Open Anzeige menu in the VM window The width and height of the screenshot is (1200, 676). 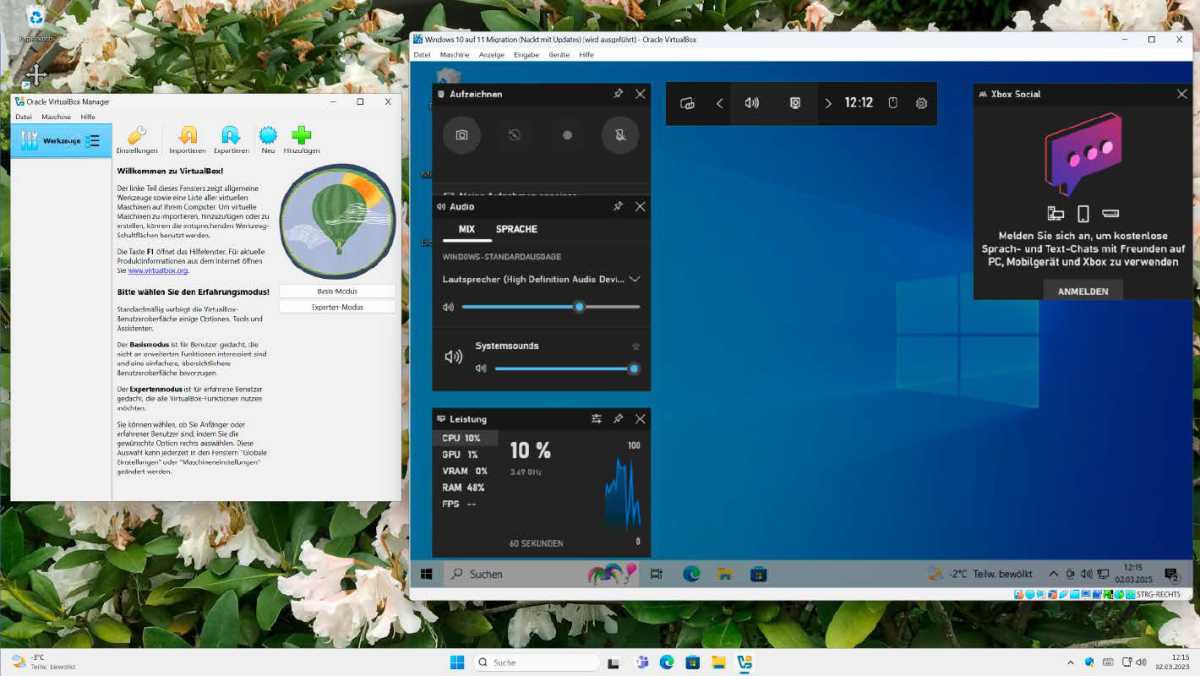(491, 55)
